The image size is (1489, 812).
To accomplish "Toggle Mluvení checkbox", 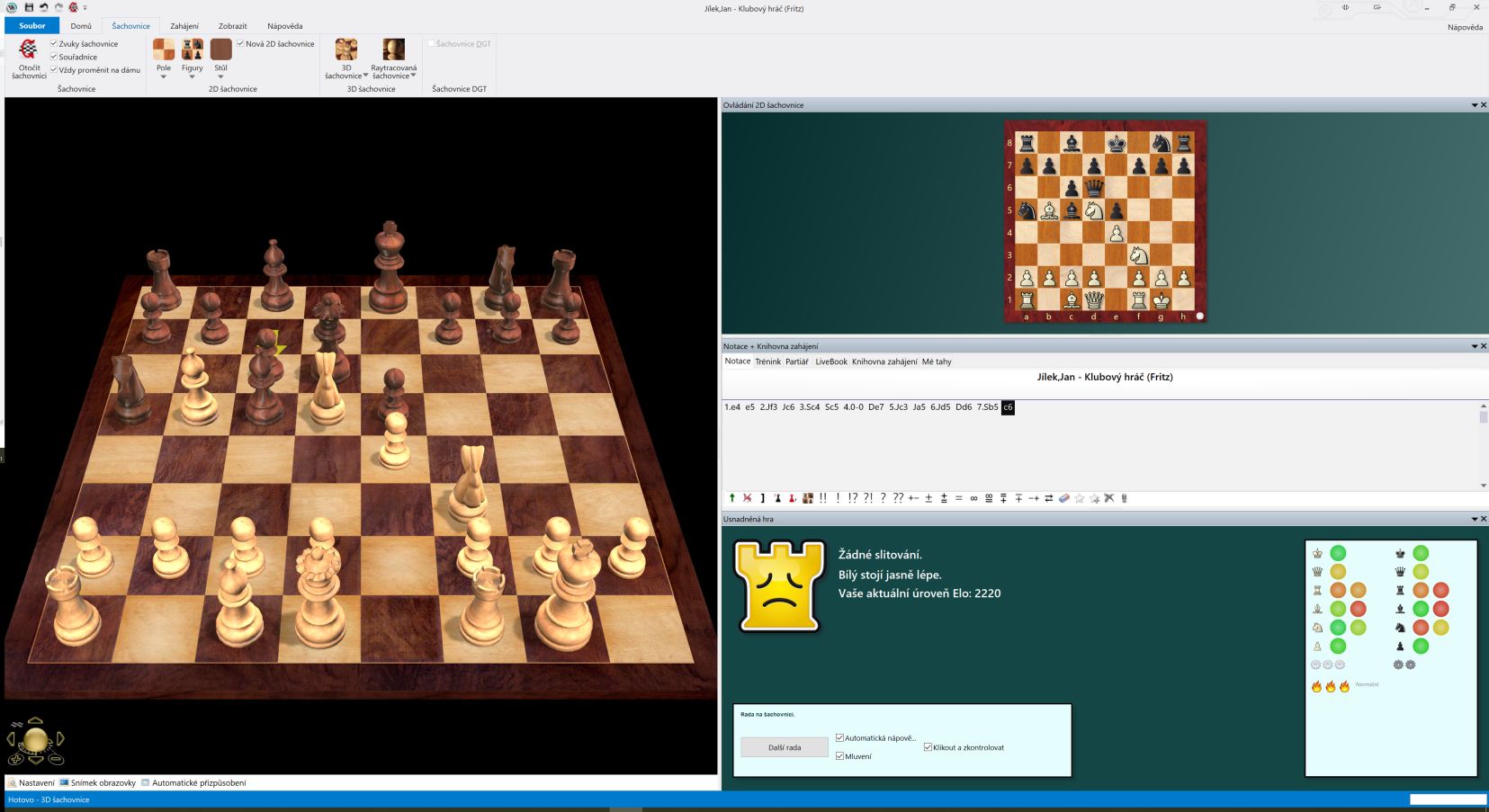I will (x=840, y=756).
